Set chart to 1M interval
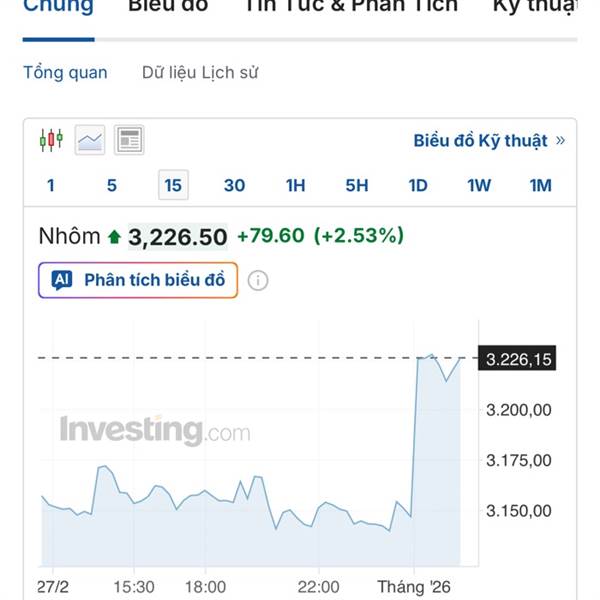 pos(540,185)
